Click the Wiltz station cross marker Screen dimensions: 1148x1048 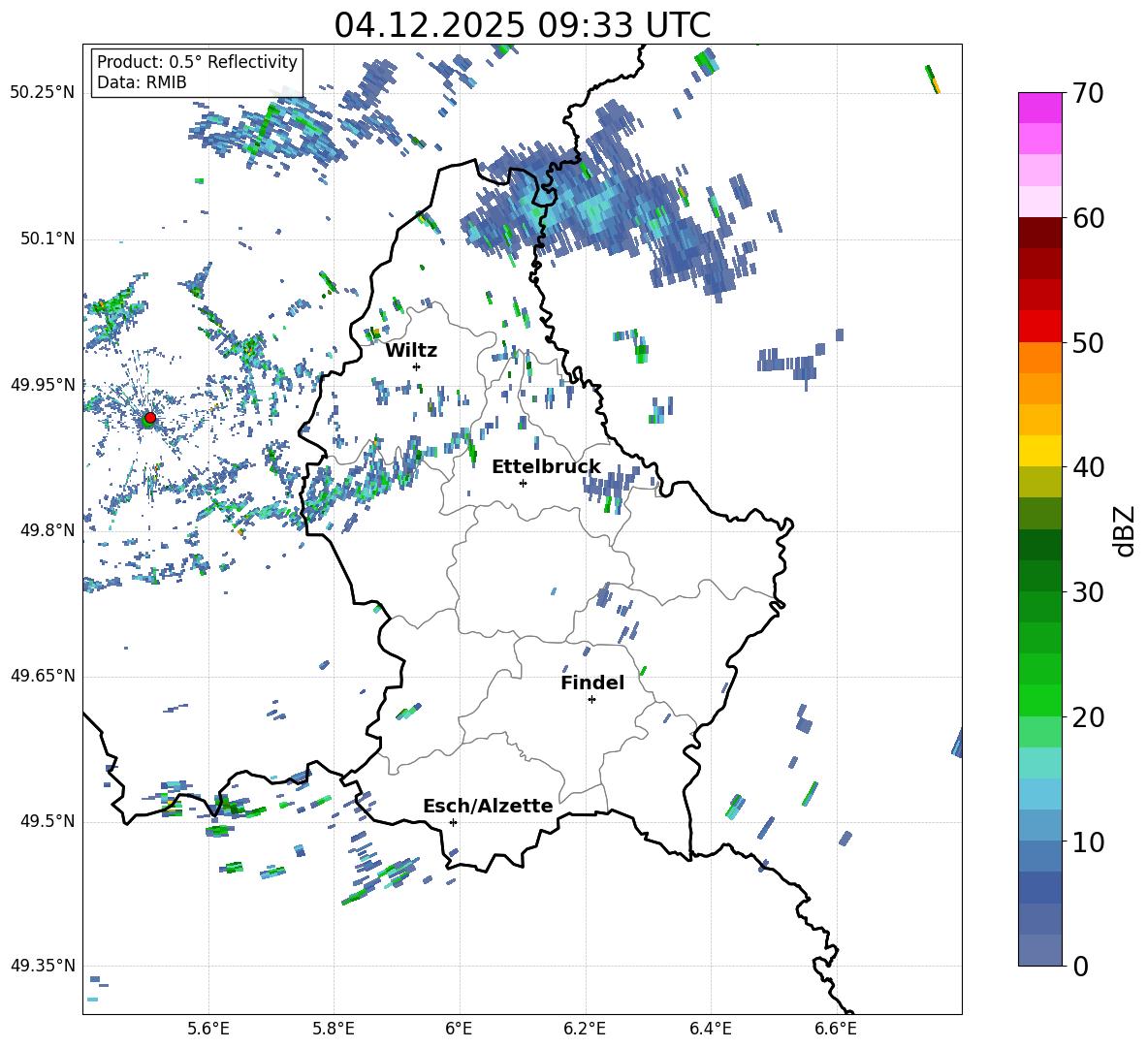point(417,366)
